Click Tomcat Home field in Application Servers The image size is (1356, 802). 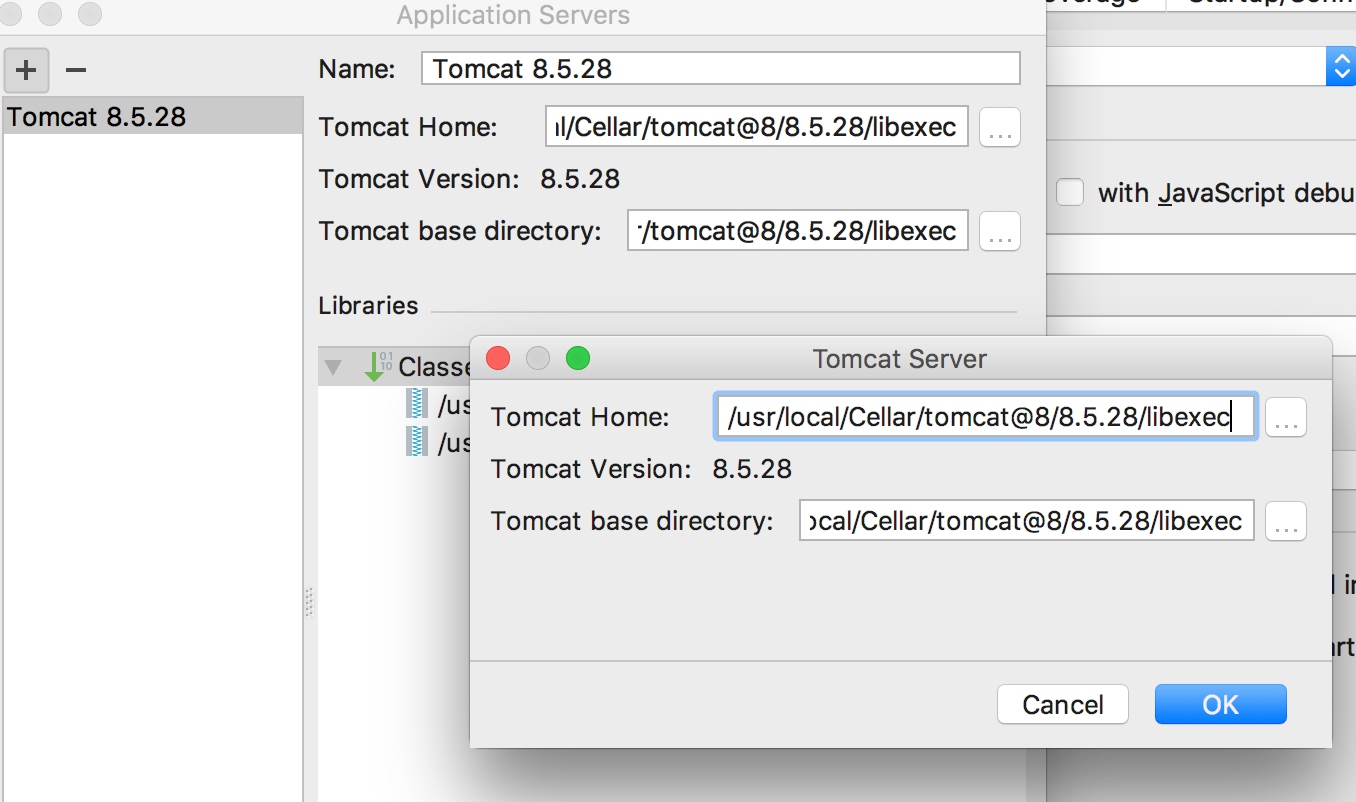coord(757,127)
